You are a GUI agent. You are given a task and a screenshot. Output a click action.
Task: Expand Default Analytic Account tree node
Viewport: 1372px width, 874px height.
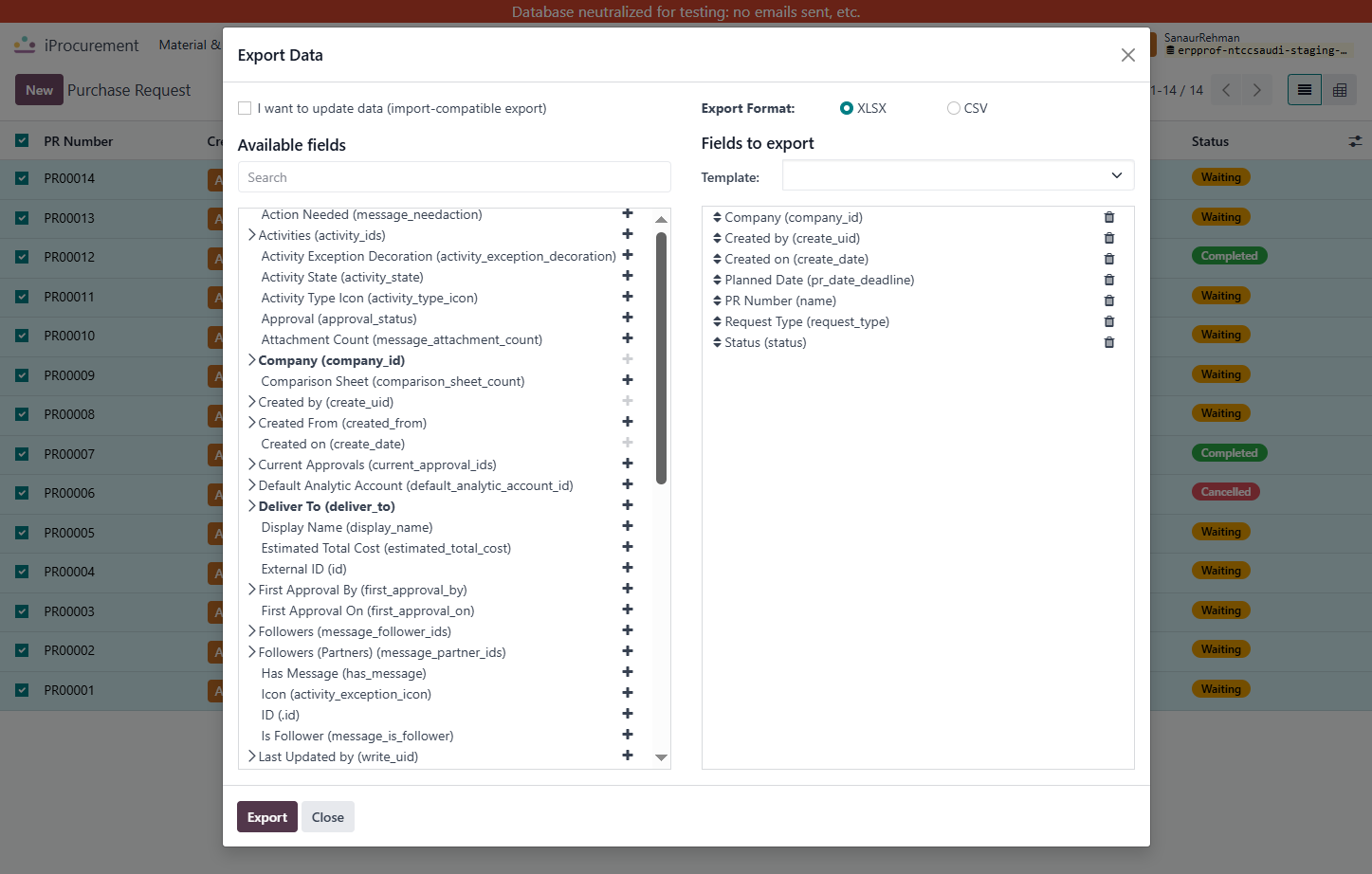[251, 485]
